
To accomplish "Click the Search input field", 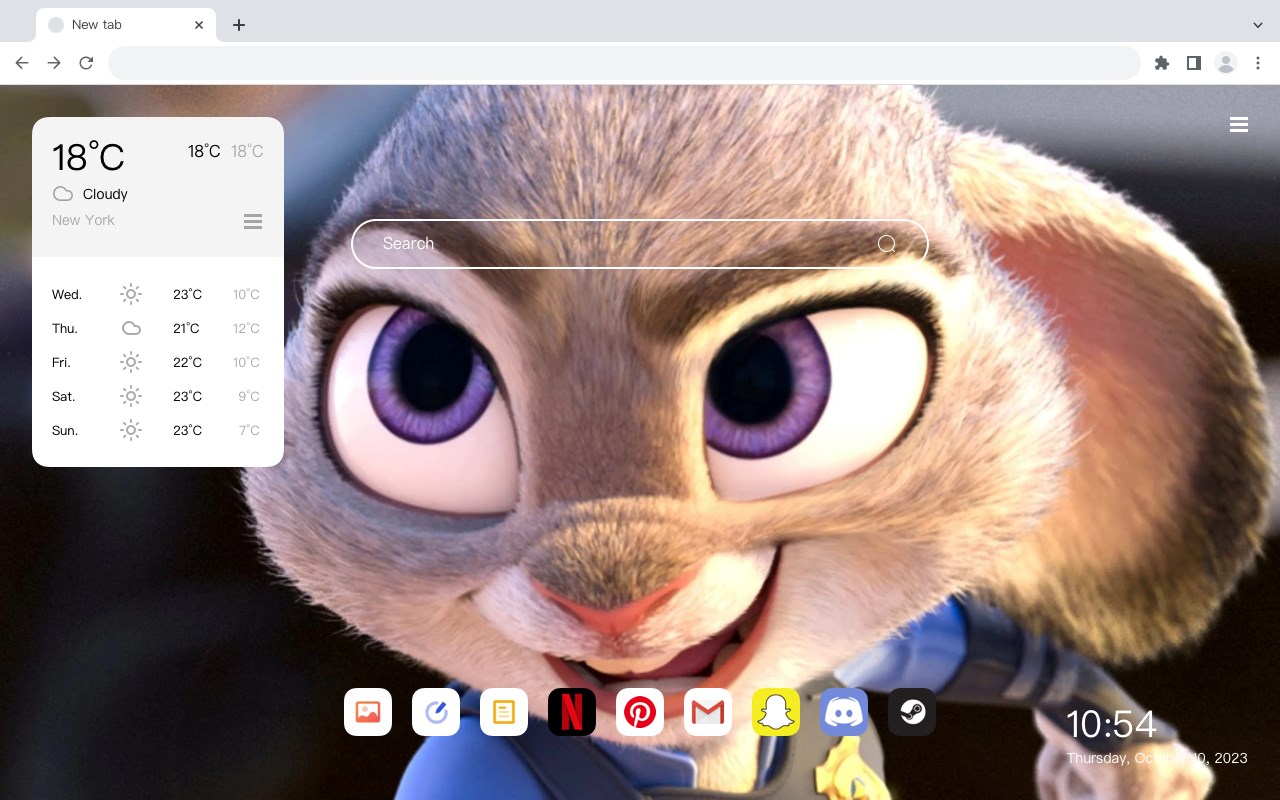I will 640,244.
